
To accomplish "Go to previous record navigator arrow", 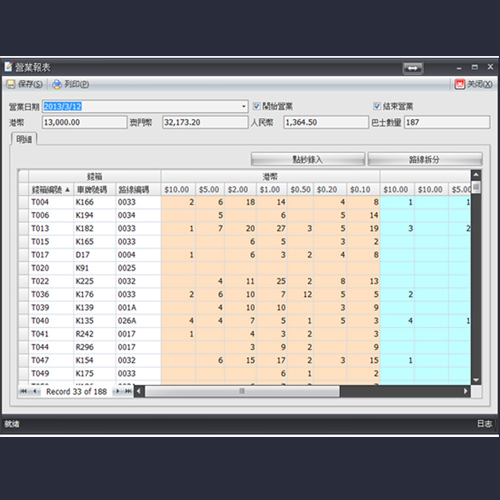I will pyautogui.click(x=35, y=391).
